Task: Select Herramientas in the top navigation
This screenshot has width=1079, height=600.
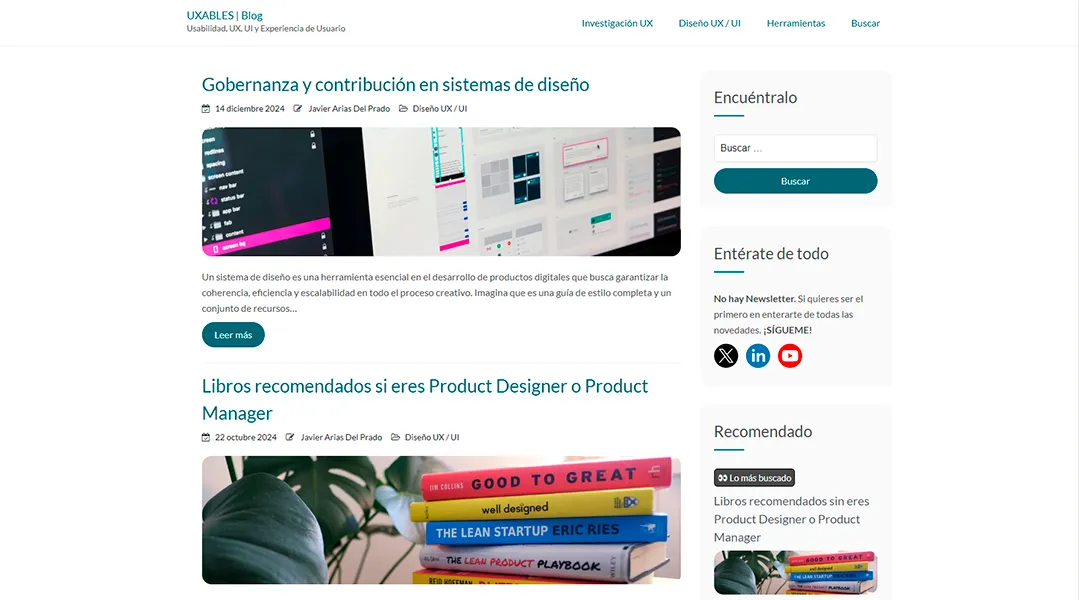Action: coord(795,23)
